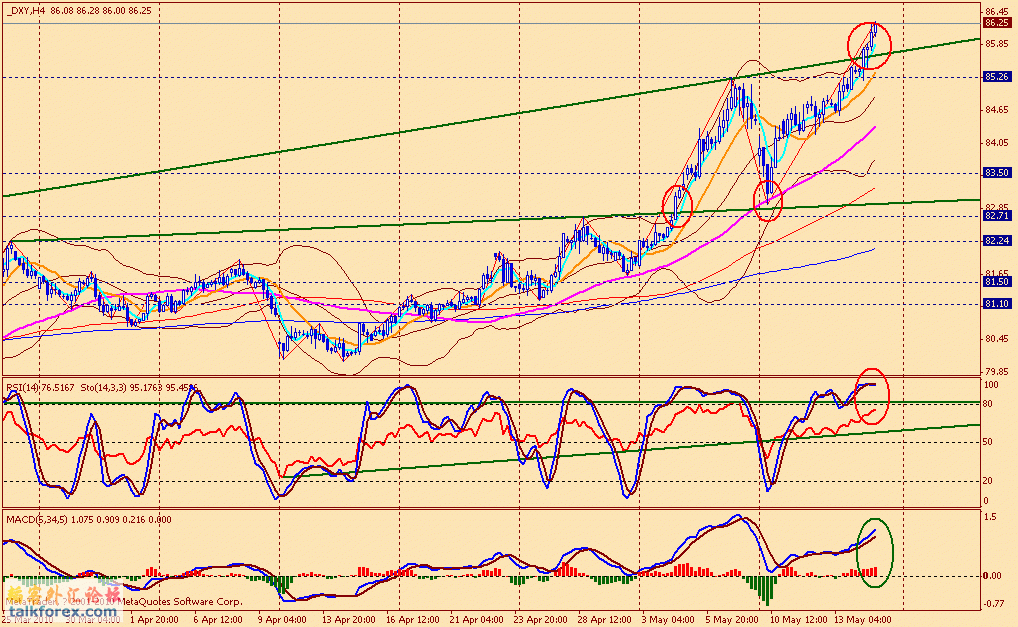Click the 100 level on oscillator scale
Image resolution: width=1018 pixels, height=627 pixels.
(991, 385)
